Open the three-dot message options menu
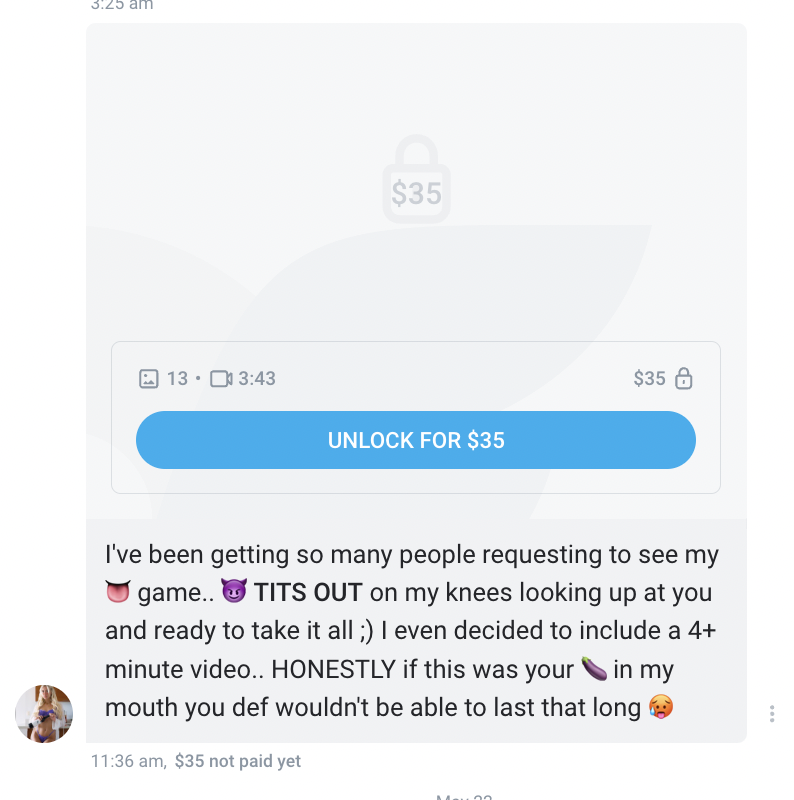This screenshot has height=800, width=794. [772, 713]
